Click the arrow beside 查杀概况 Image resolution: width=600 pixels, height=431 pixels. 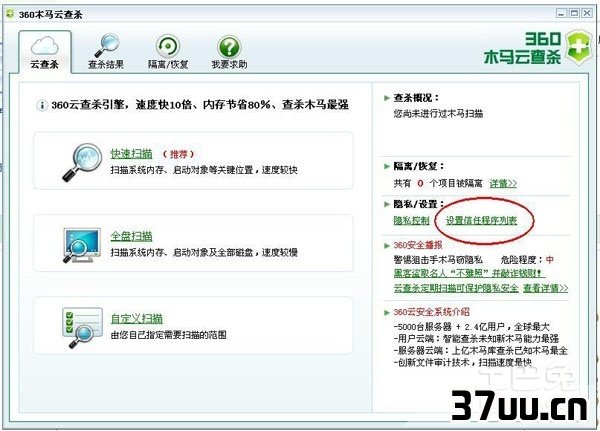tap(386, 98)
